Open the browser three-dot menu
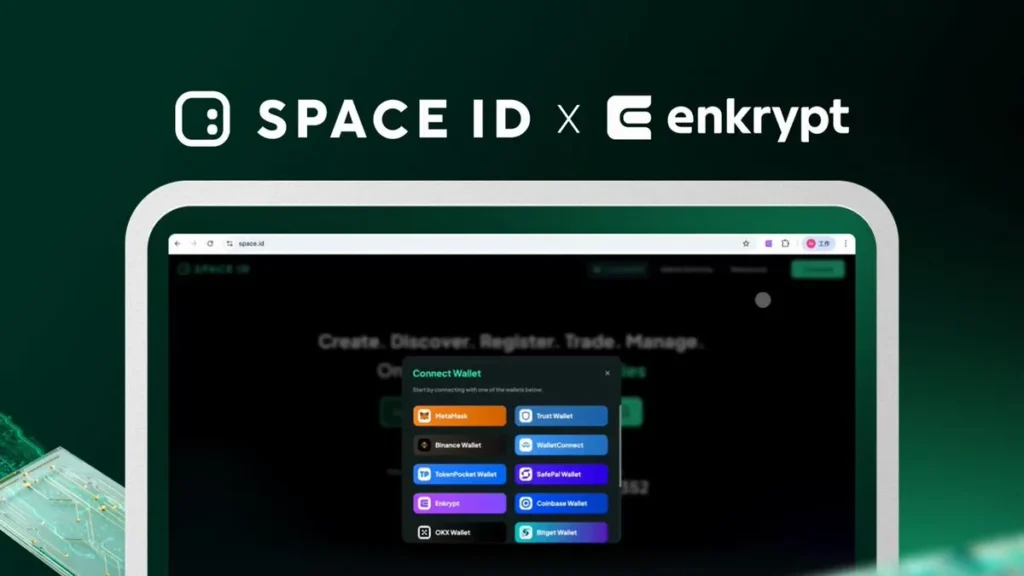1024x576 pixels. (x=846, y=244)
